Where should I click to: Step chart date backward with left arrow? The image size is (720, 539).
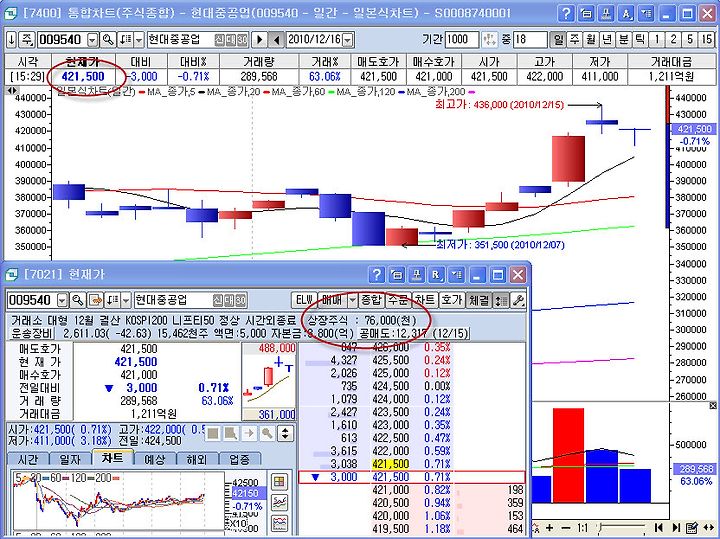[x=276, y=39]
